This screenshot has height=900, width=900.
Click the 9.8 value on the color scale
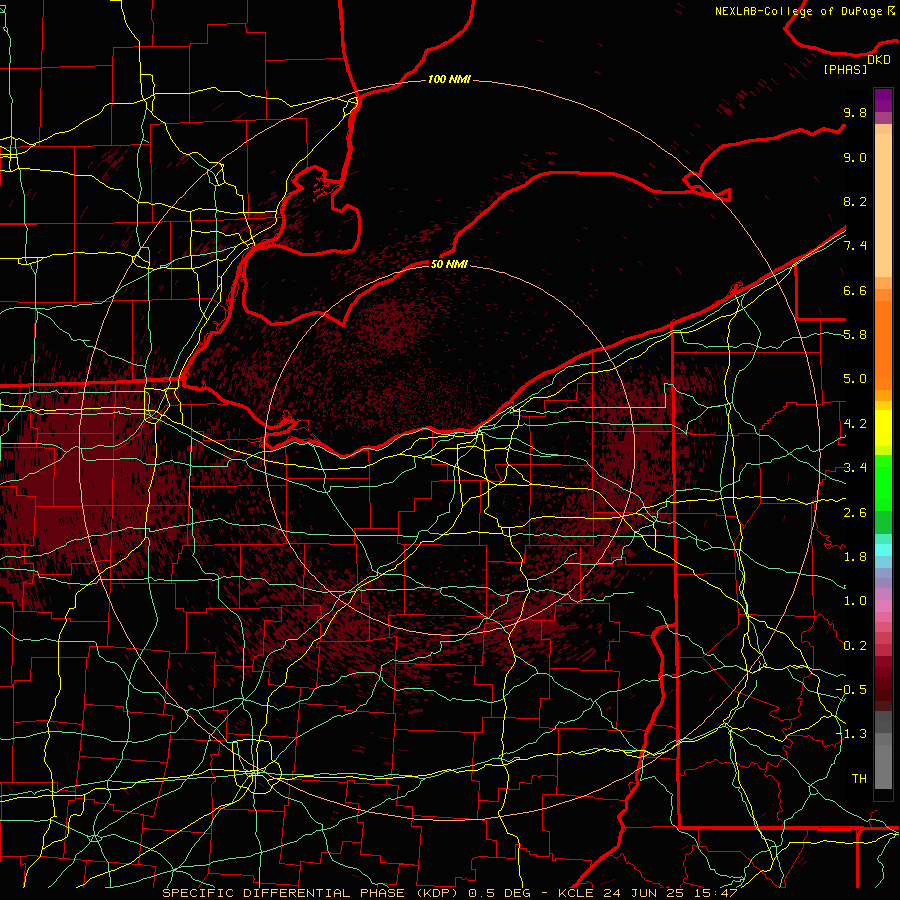855,112
